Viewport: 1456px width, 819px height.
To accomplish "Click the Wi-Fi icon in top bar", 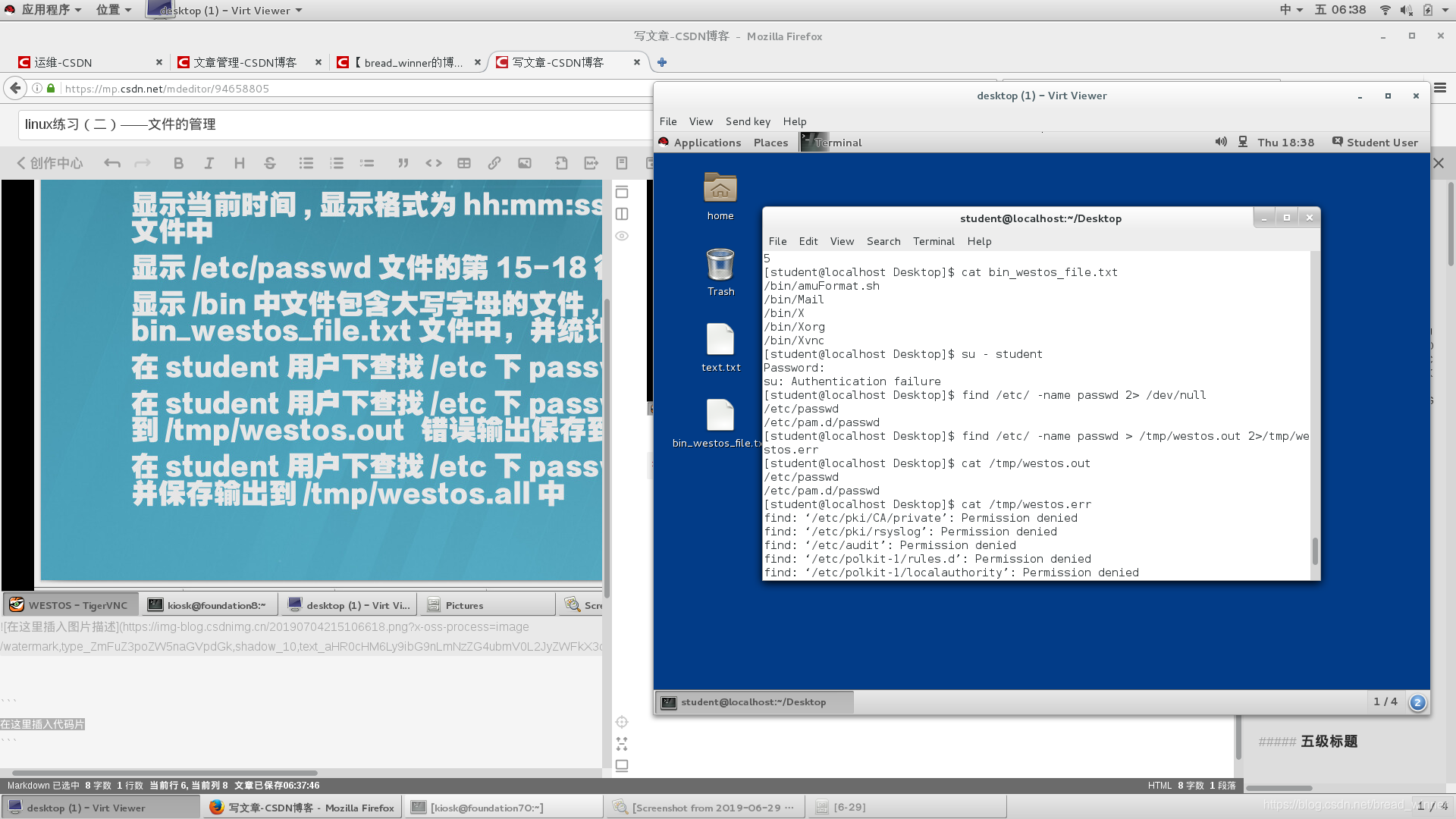I will 1385,10.
